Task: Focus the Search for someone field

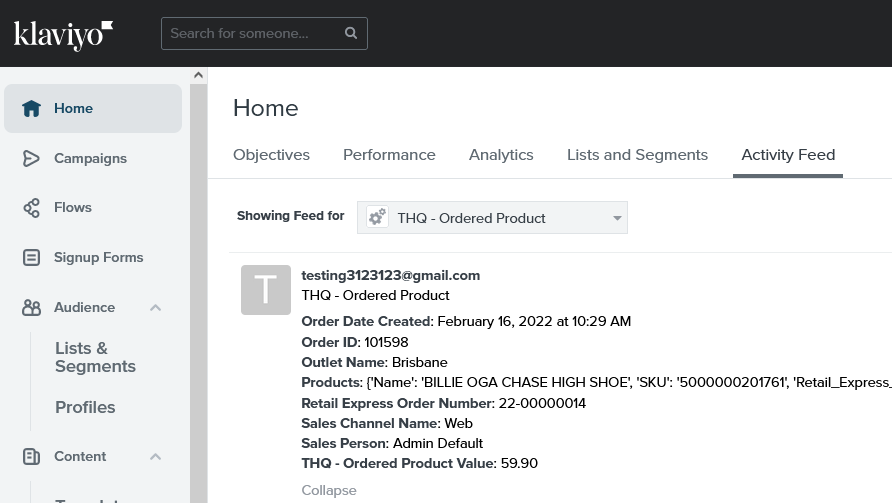Action: coord(264,34)
